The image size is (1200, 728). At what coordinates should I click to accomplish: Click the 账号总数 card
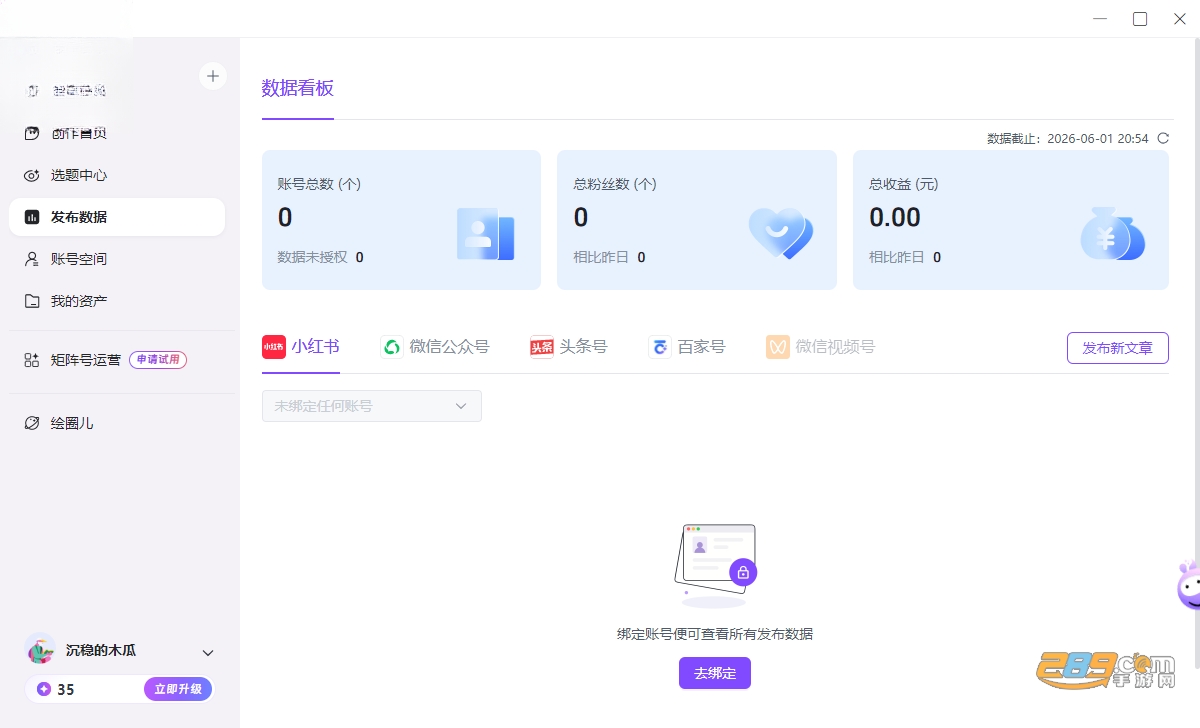(401, 220)
